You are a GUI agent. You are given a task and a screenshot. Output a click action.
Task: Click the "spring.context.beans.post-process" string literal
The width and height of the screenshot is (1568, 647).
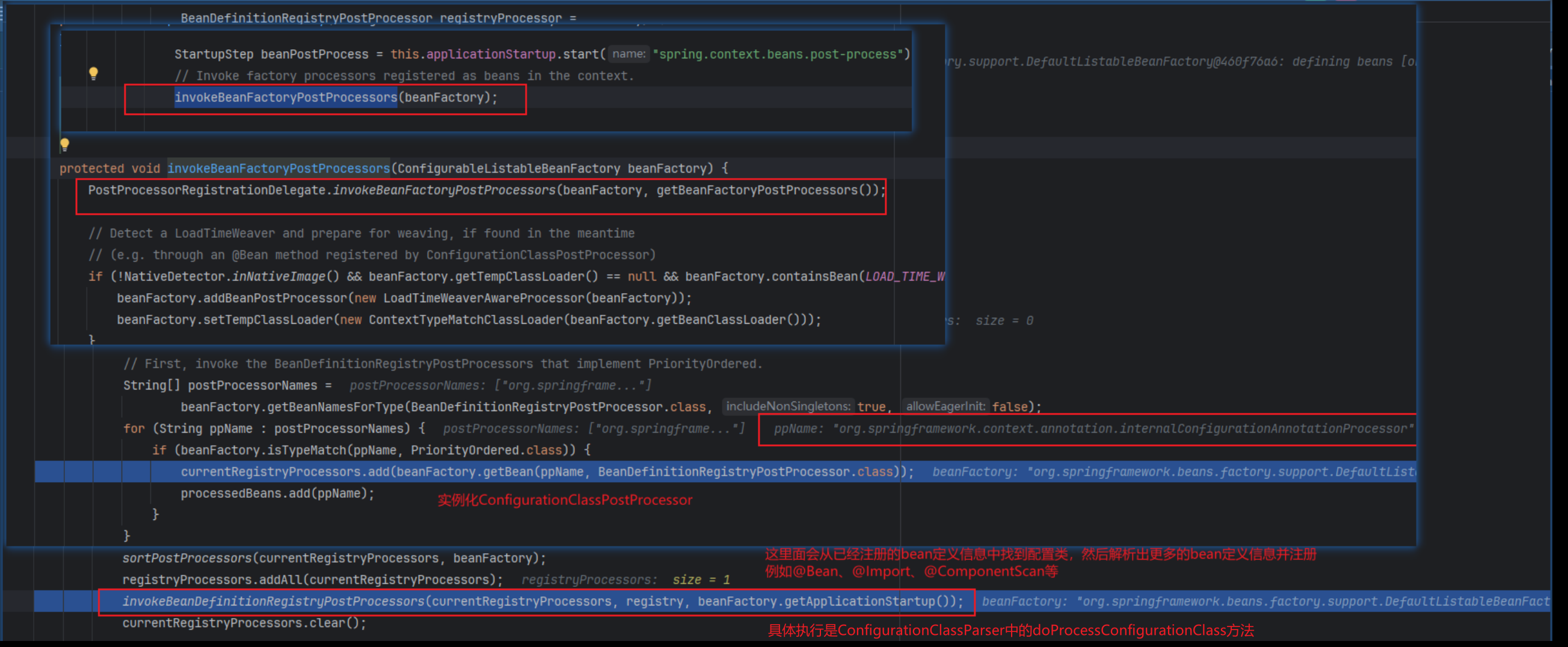pos(778,54)
